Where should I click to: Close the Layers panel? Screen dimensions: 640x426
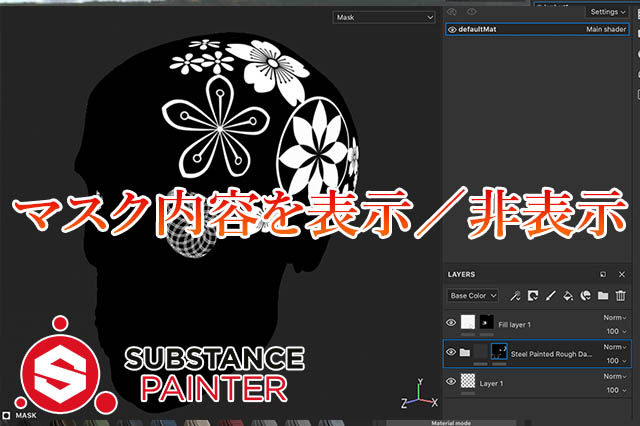point(622,274)
